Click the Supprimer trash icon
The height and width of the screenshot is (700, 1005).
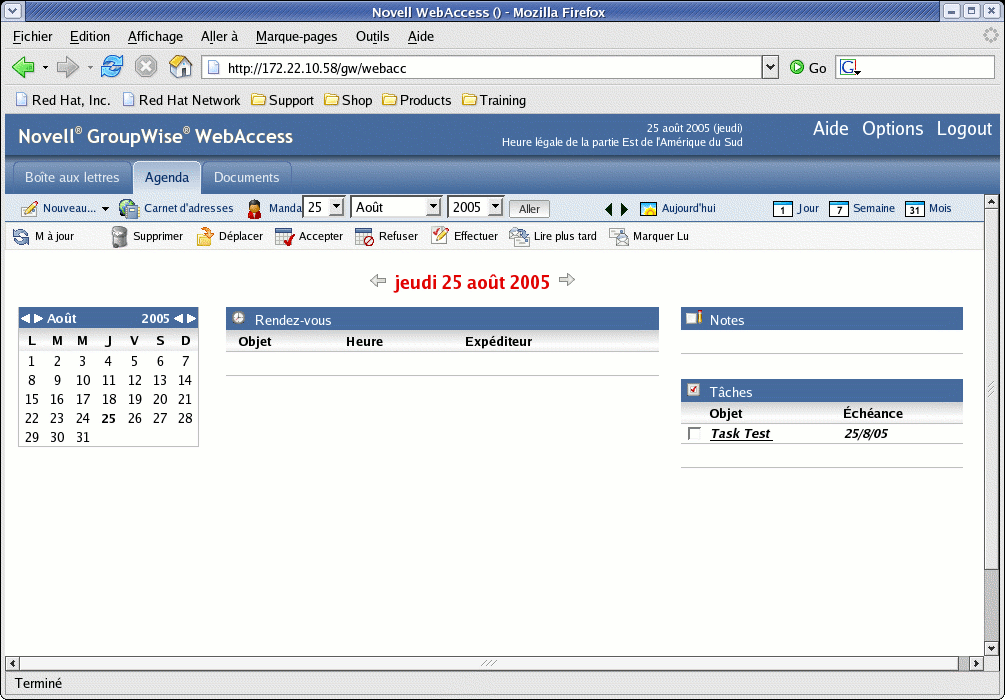[x=119, y=237]
